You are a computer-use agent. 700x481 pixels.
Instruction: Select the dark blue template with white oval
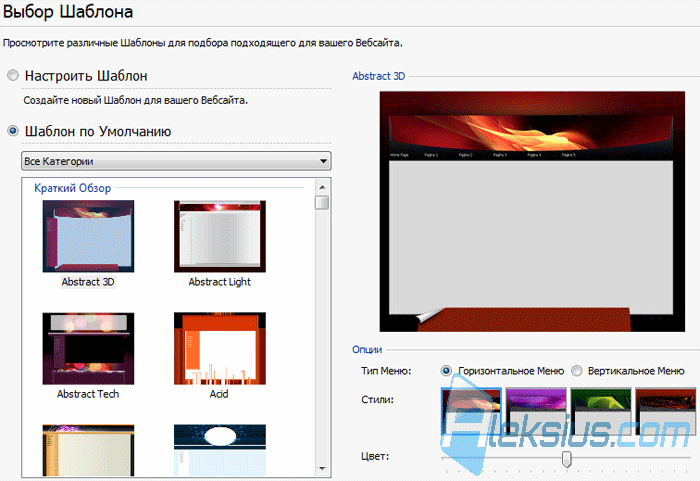tap(220, 450)
